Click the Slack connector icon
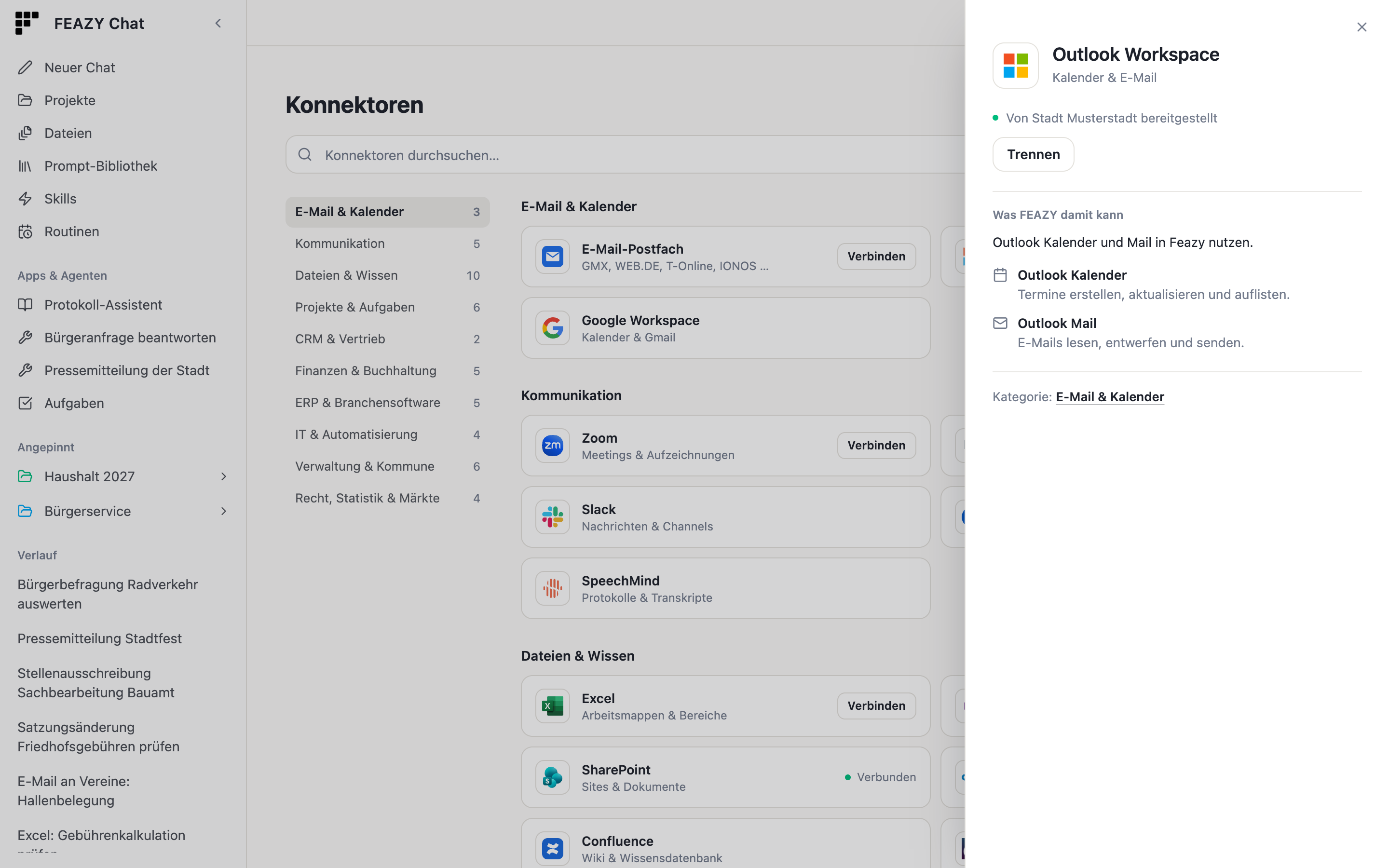1389x868 pixels. point(552,516)
